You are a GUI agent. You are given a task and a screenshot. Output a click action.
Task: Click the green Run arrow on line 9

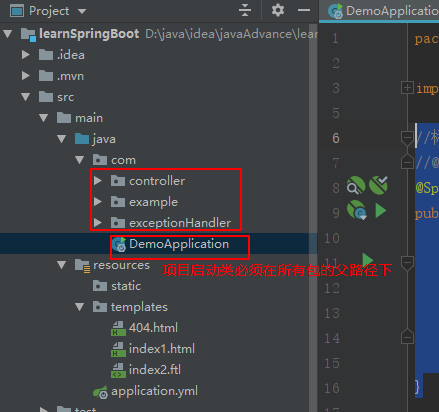pyautogui.click(x=381, y=211)
